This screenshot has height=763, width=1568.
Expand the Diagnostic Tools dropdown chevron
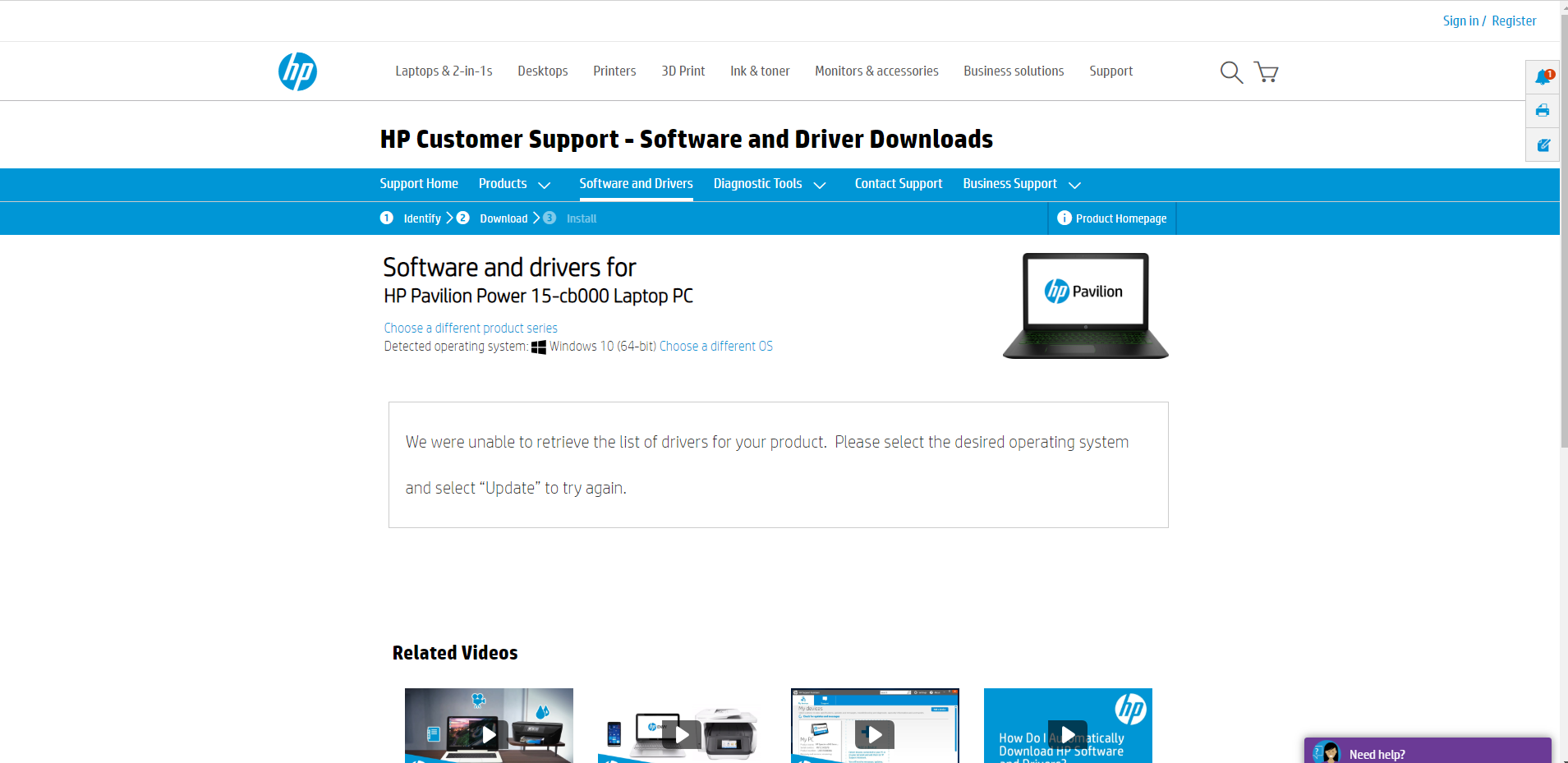(819, 186)
